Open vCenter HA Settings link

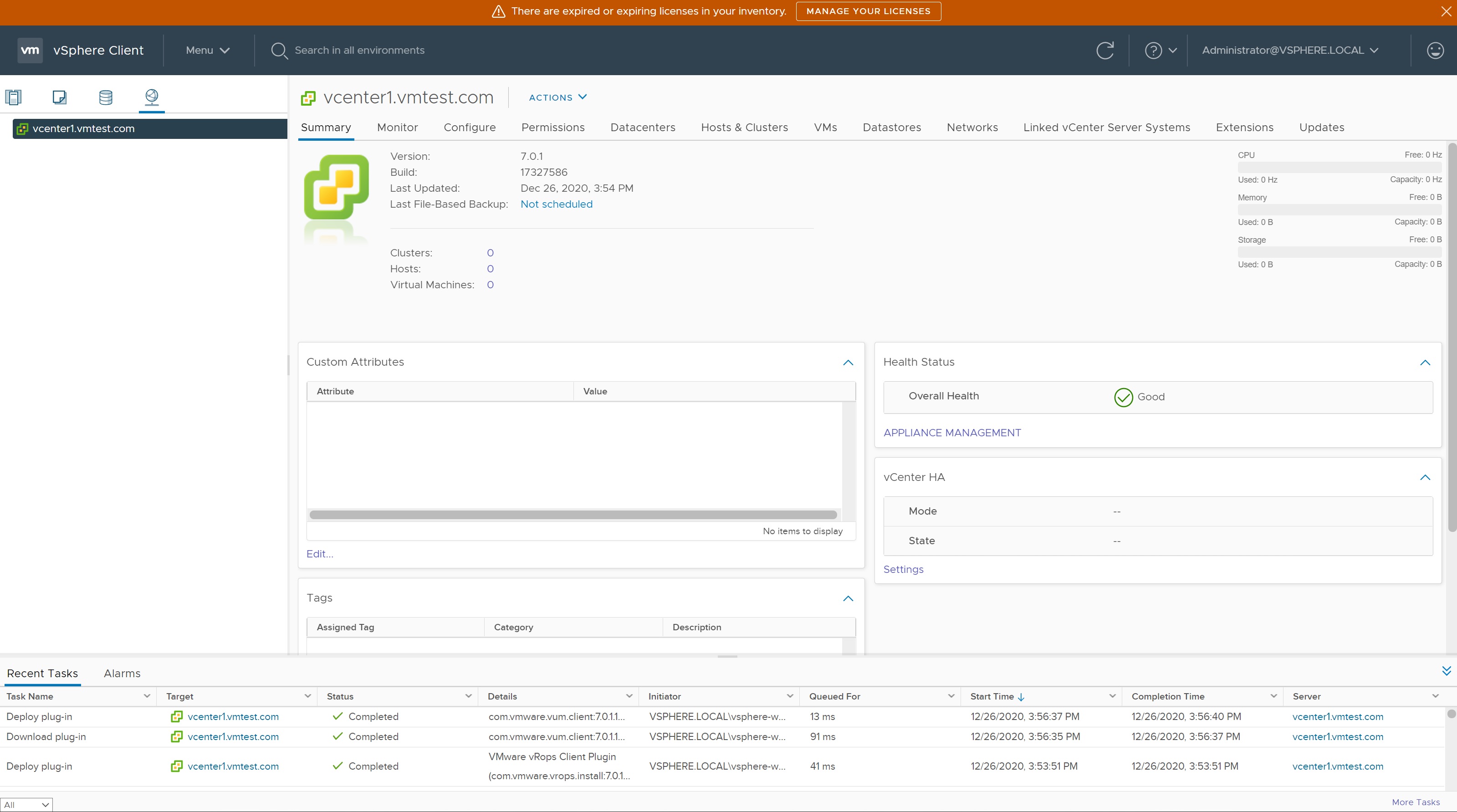[903, 570]
